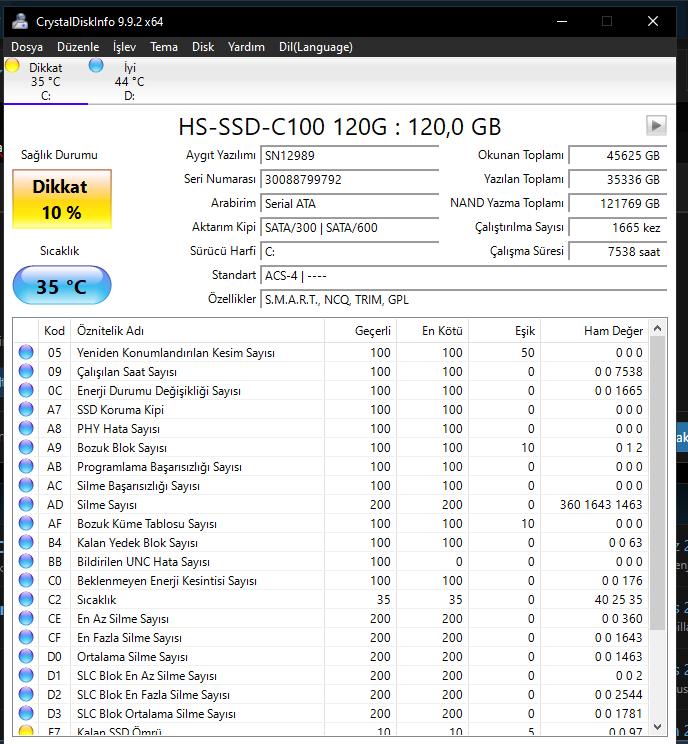688x744 pixels.
Task: Click status orb of attribute AC row
Action: coord(26,485)
